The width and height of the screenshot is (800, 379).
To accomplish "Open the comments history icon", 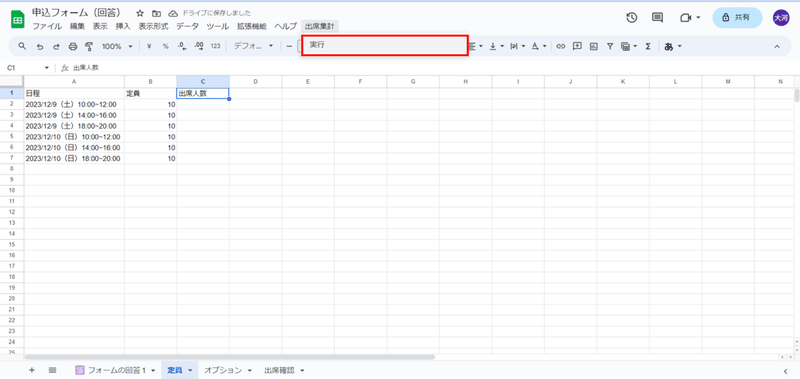I will (x=658, y=18).
